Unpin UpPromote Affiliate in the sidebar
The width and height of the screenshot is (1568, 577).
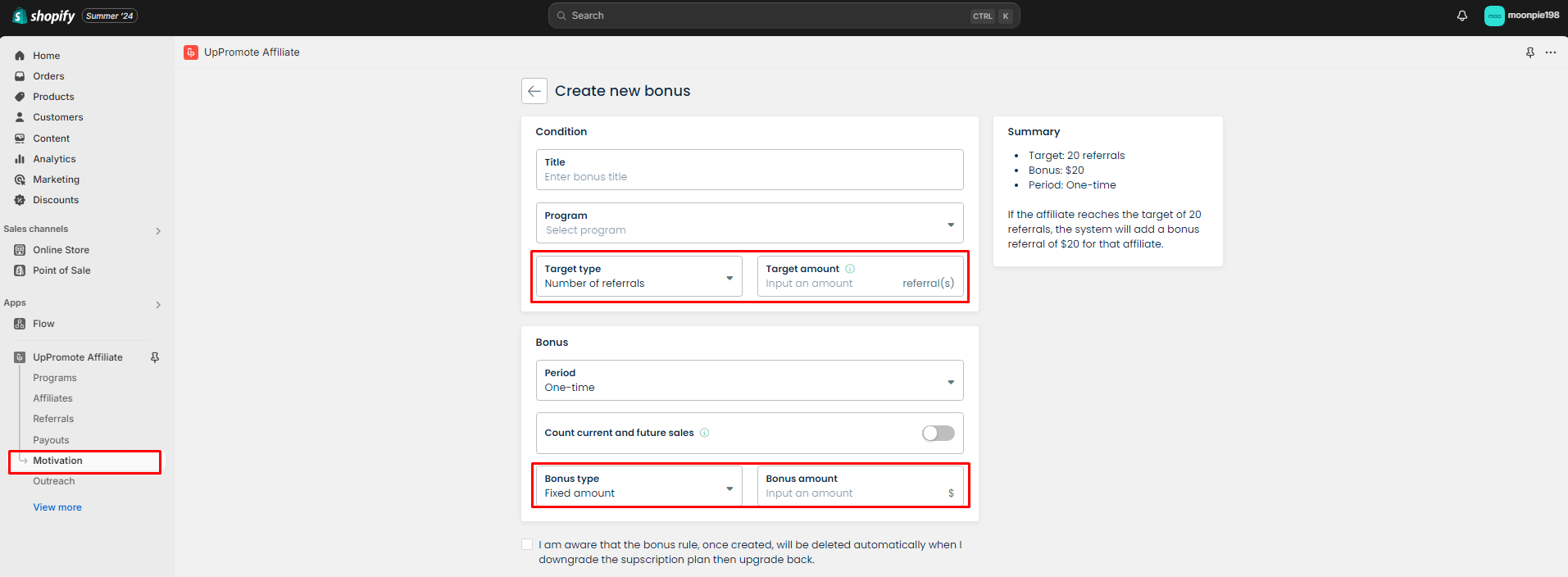(155, 357)
